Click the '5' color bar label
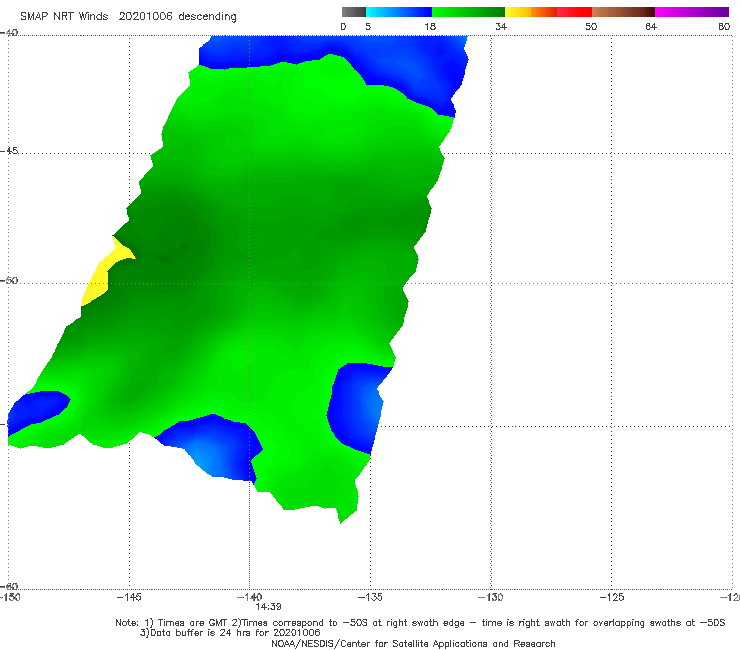The width and height of the screenshot is (740, 650). click(x=368, y=26)
